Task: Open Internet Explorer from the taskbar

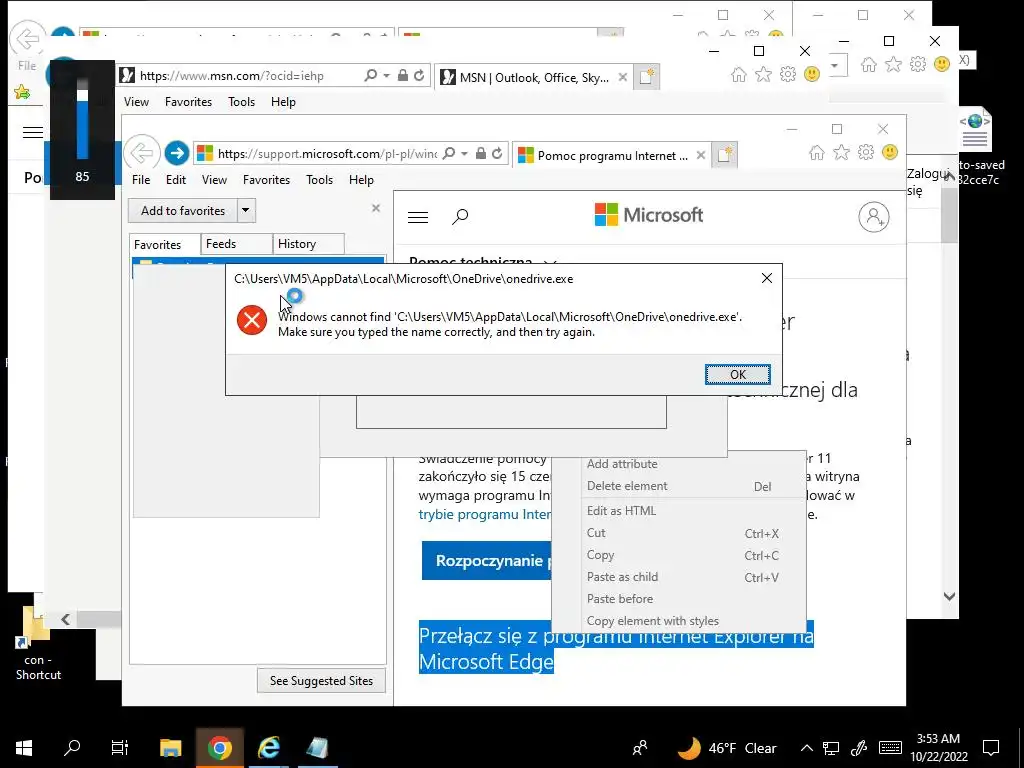Action: (268, 748)
